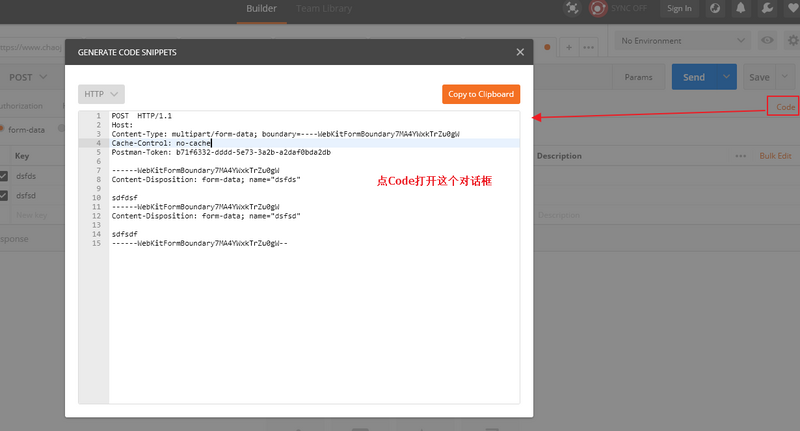
Task: Open the environment quick look eye icon
Action: tap(767, 40)
